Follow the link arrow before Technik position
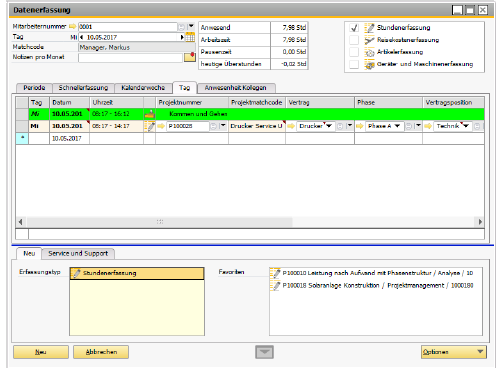 [428, 126]
